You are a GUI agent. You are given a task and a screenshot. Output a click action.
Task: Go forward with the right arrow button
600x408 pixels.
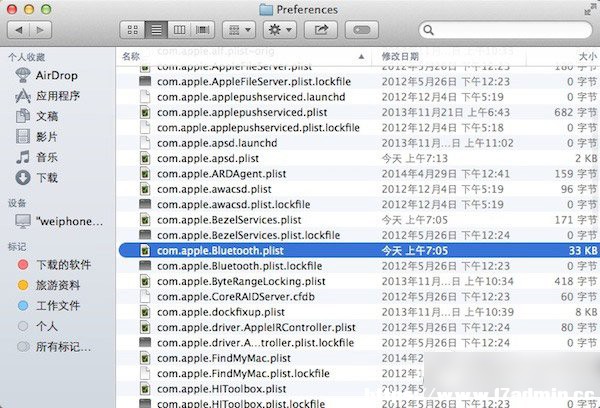41,30
